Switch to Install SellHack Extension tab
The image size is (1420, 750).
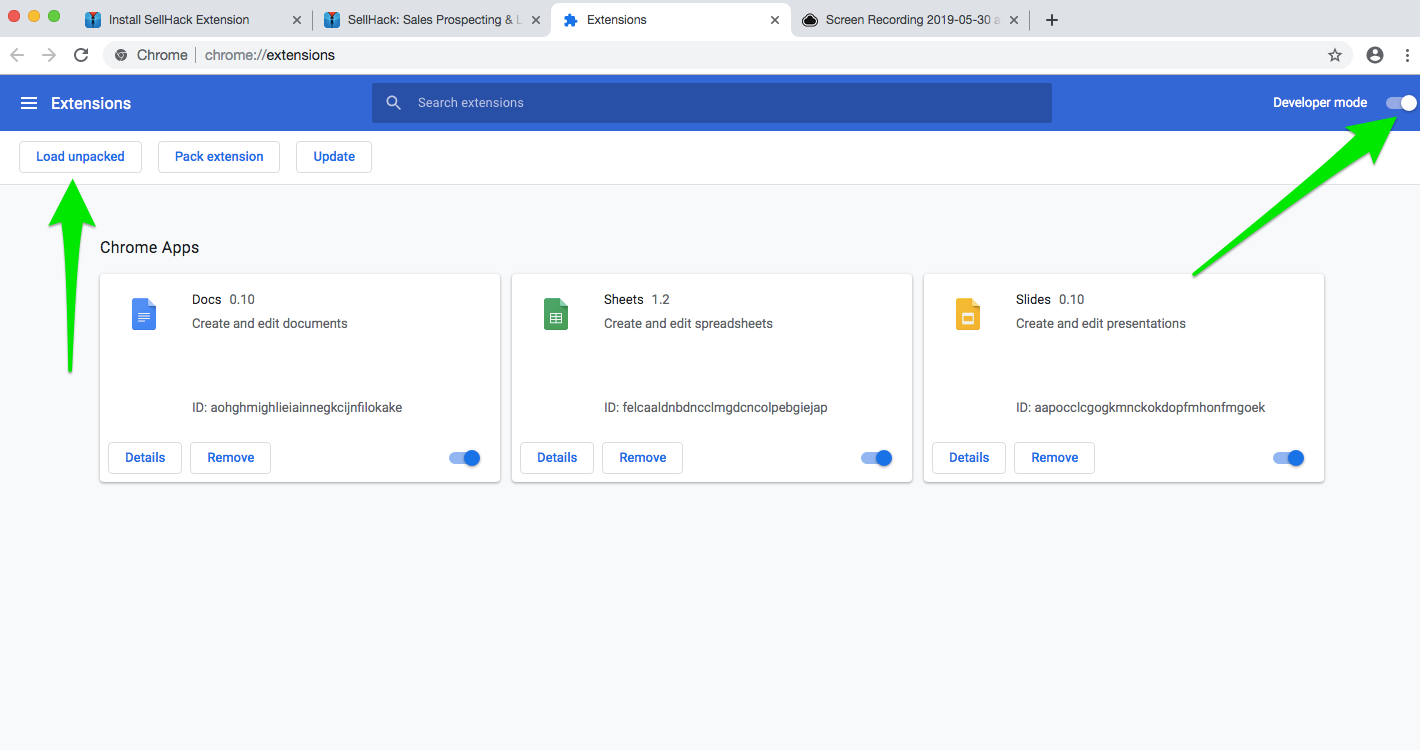pyautogui.click(x=192, y=20)
